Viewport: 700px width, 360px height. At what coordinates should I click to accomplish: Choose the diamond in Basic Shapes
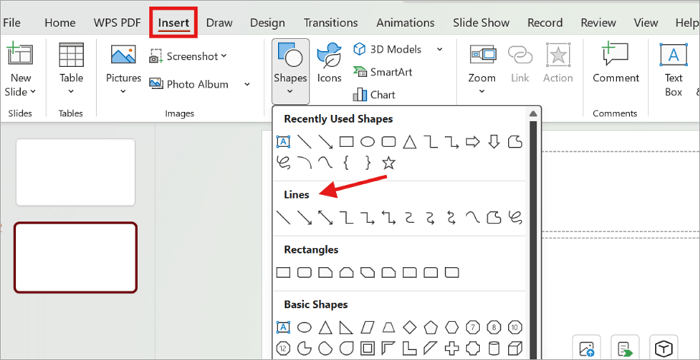[x=409, y=327]
